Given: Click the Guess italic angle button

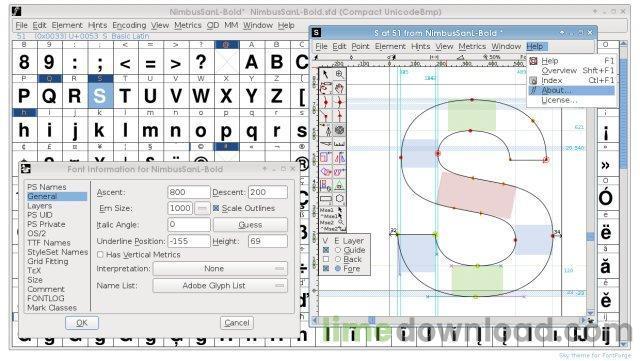Looking at the screenshot, I should pyautogui.click(x=250, y=225).
